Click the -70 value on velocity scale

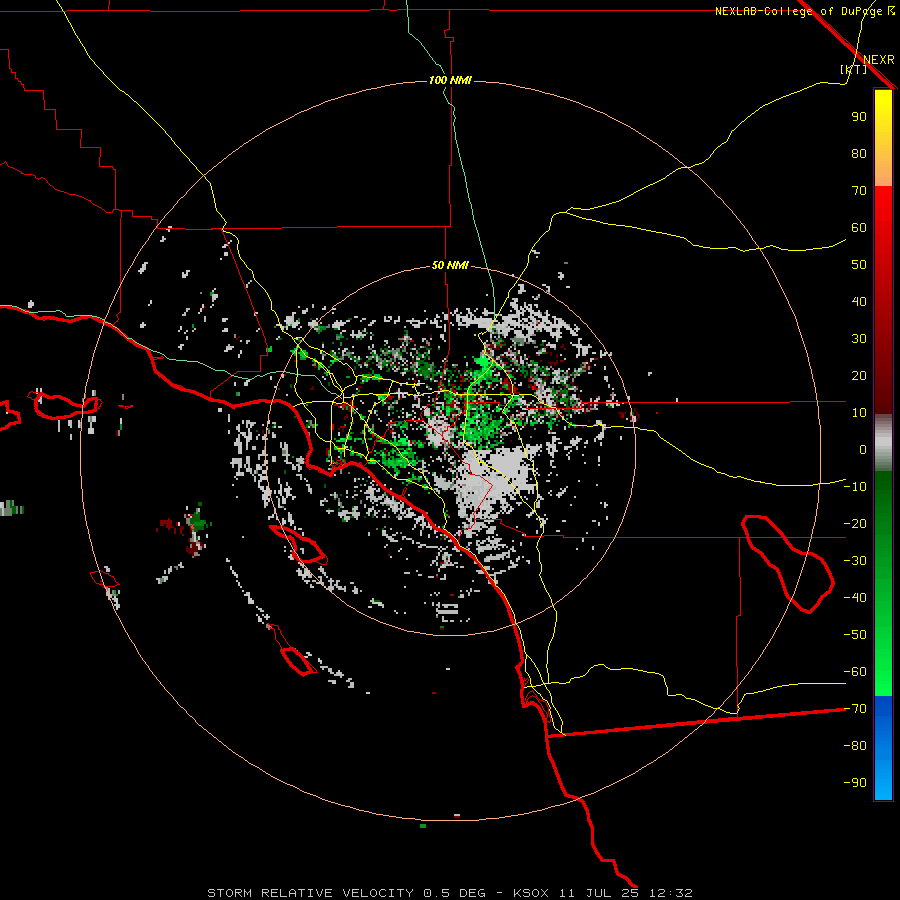coord(855,709)
